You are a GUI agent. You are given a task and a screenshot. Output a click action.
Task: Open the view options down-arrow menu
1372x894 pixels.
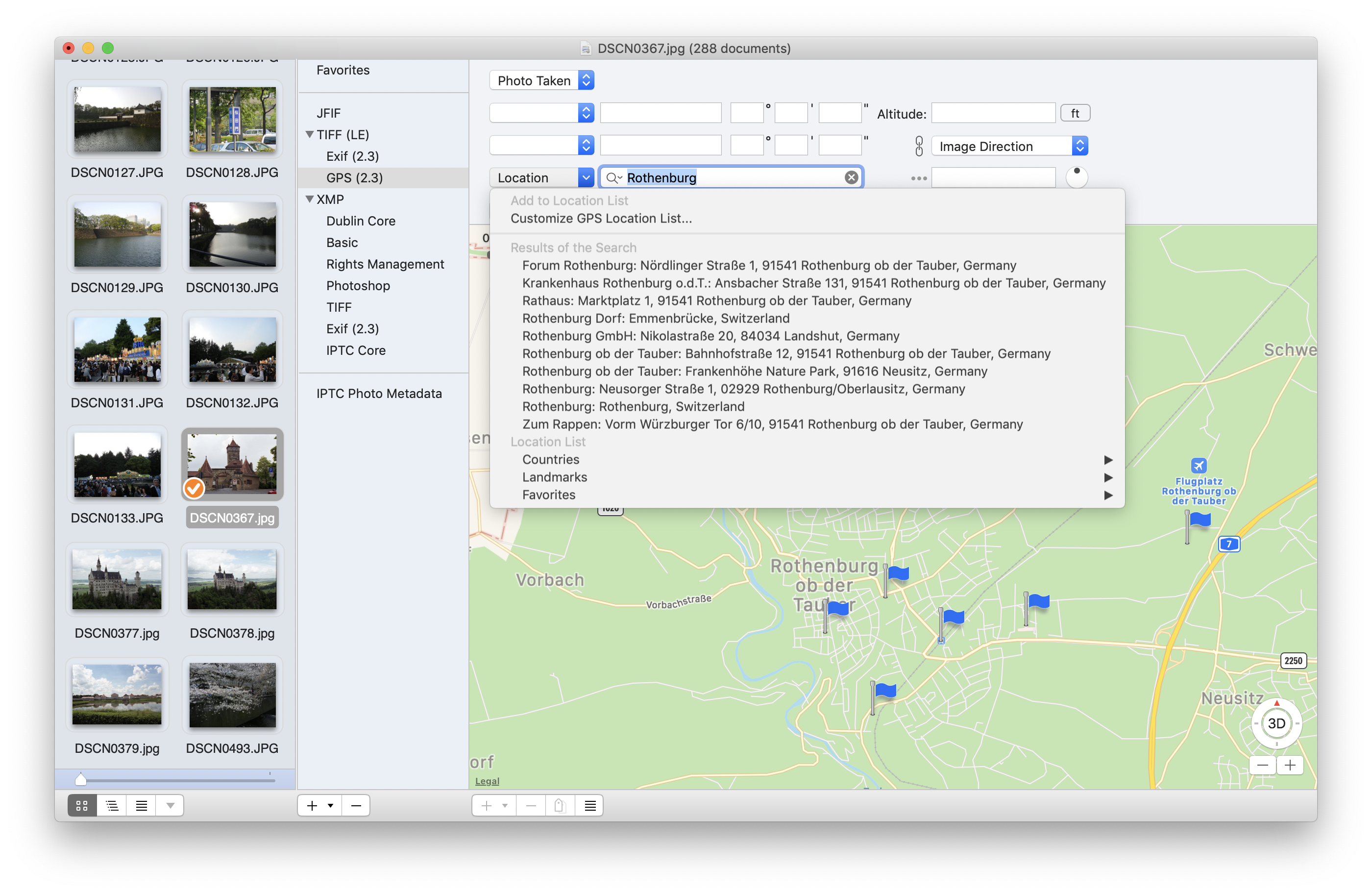click(x=170, y=806)
